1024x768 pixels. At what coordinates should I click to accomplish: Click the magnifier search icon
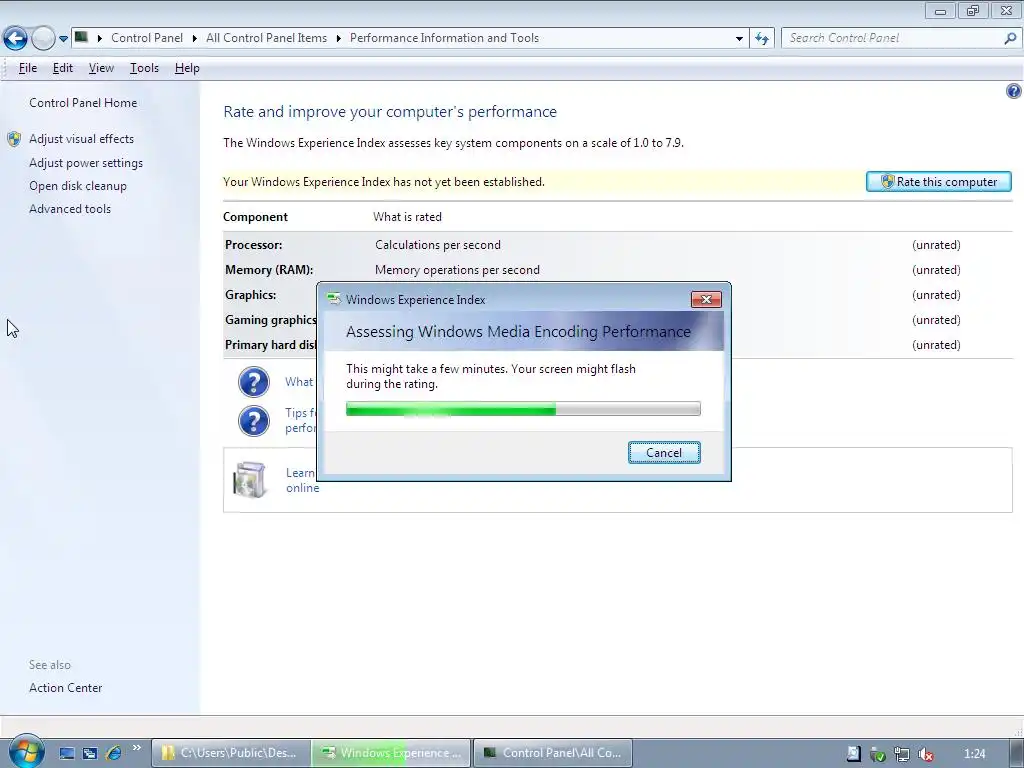click(1010, 38)
